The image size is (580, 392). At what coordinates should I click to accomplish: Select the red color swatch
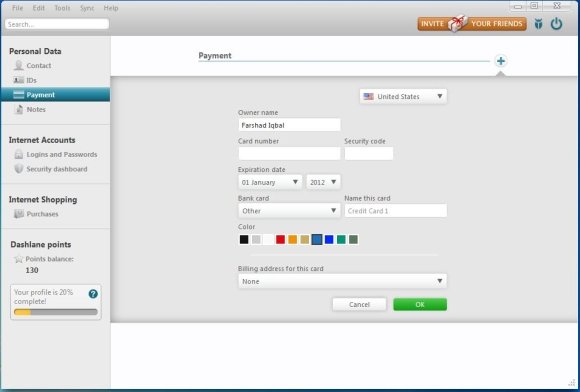(x=280, y=240)
